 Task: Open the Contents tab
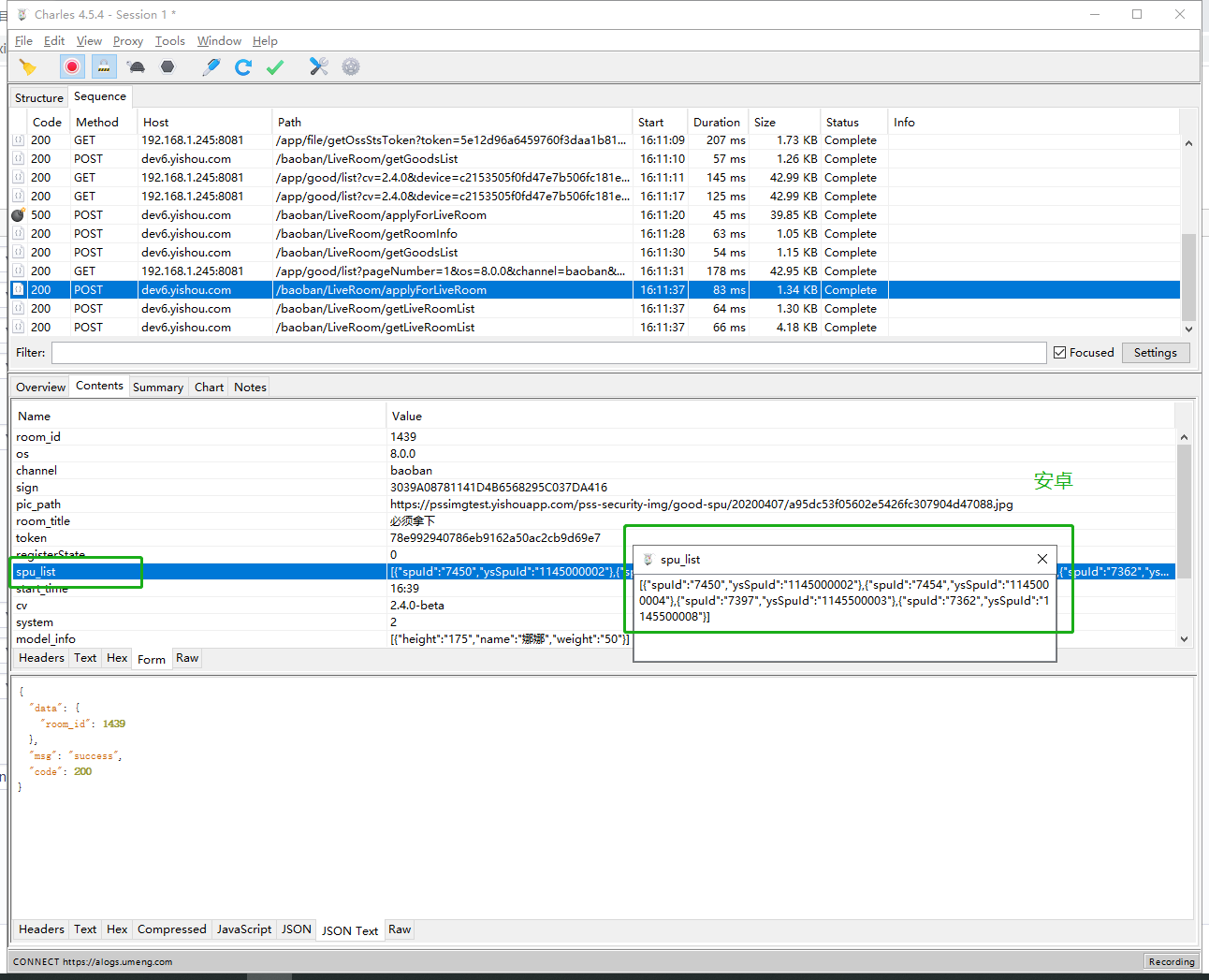(x=99, y=386)
